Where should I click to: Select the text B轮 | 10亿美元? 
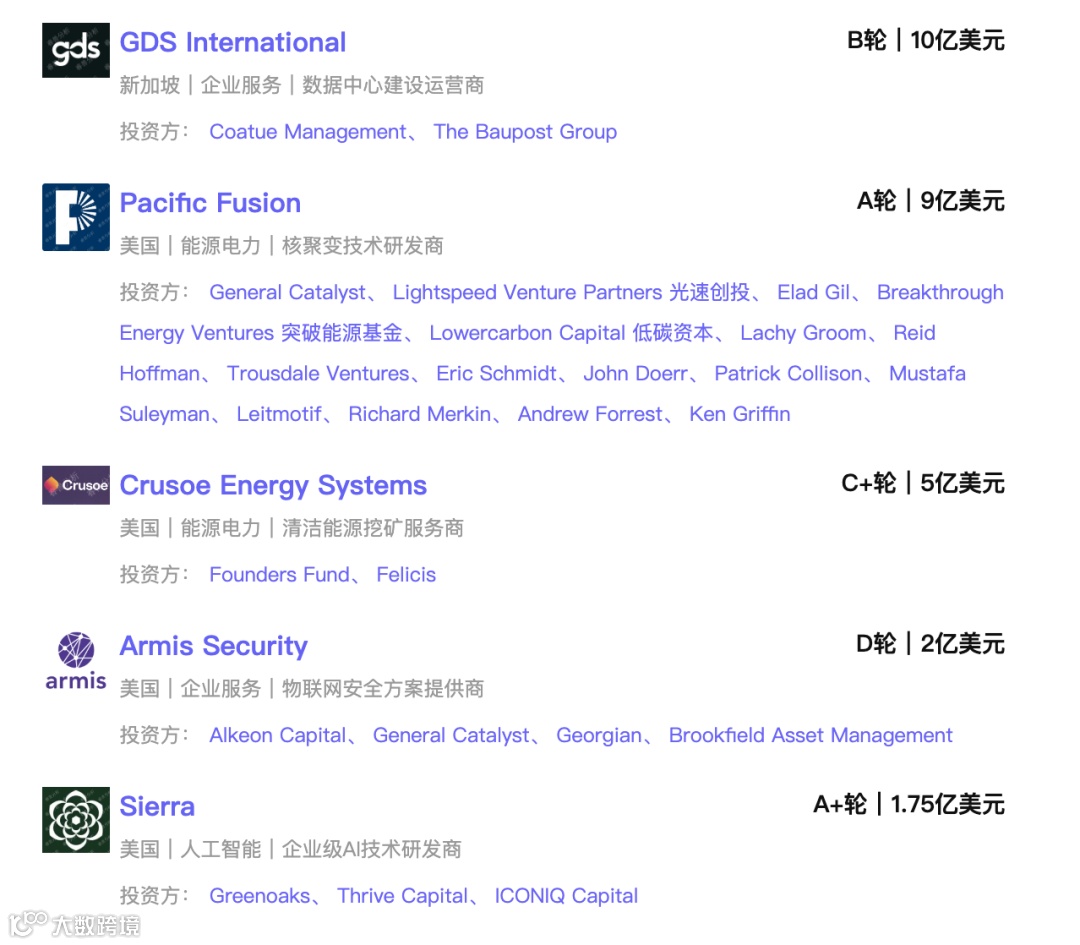point(926,41)
